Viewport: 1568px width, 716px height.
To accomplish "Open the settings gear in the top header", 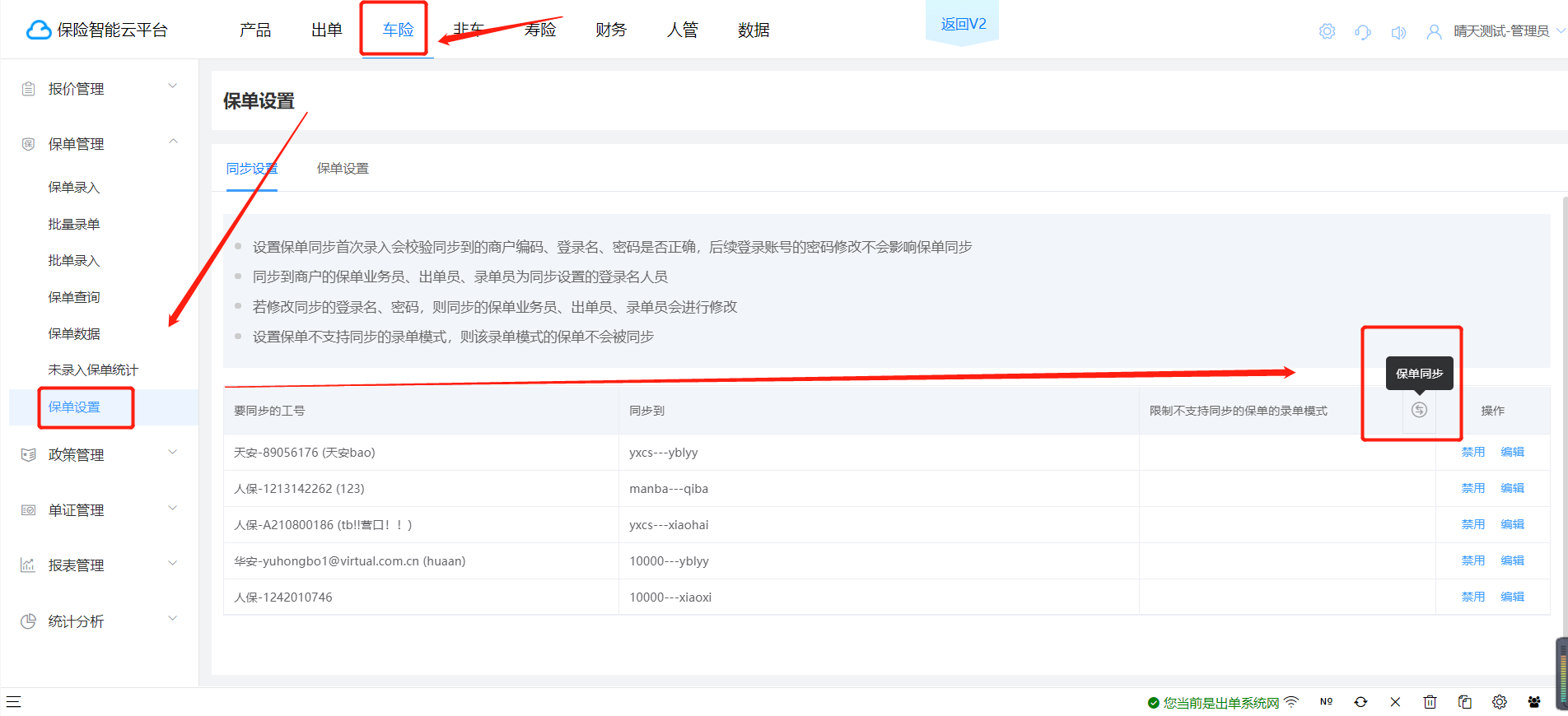I will coord(1327,31).
